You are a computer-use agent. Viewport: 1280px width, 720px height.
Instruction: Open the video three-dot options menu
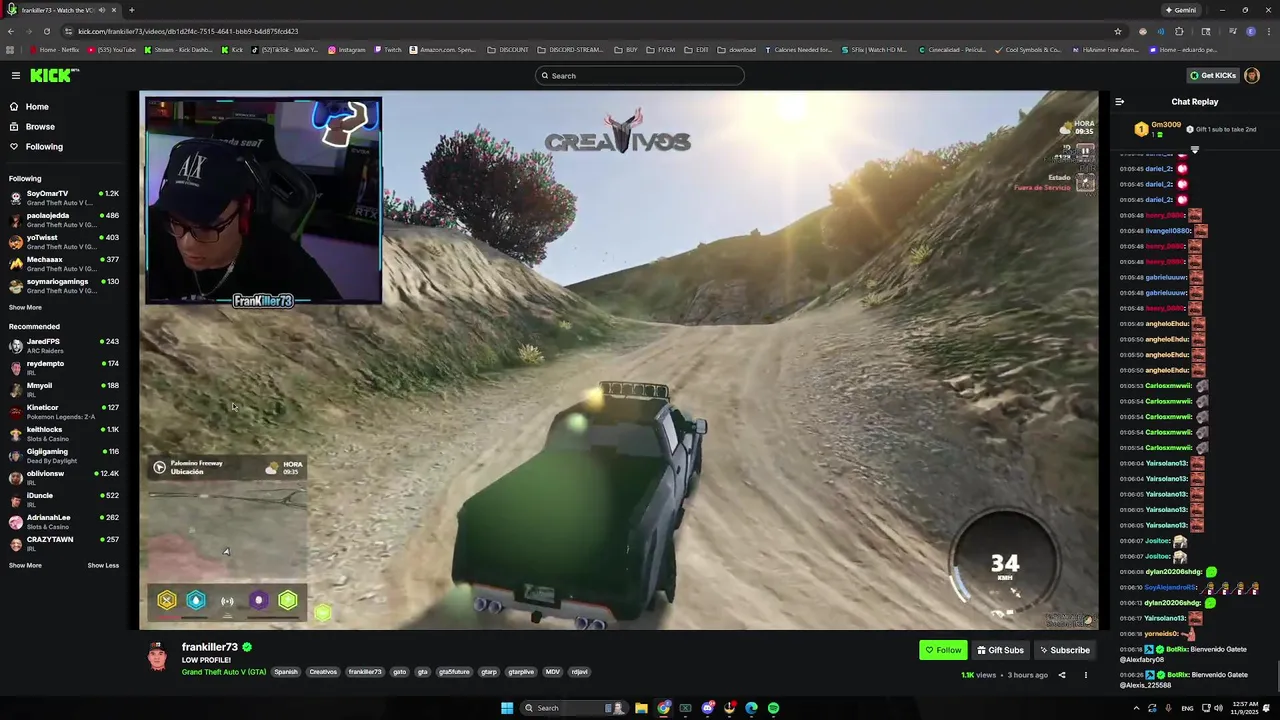pos(1085,675)
